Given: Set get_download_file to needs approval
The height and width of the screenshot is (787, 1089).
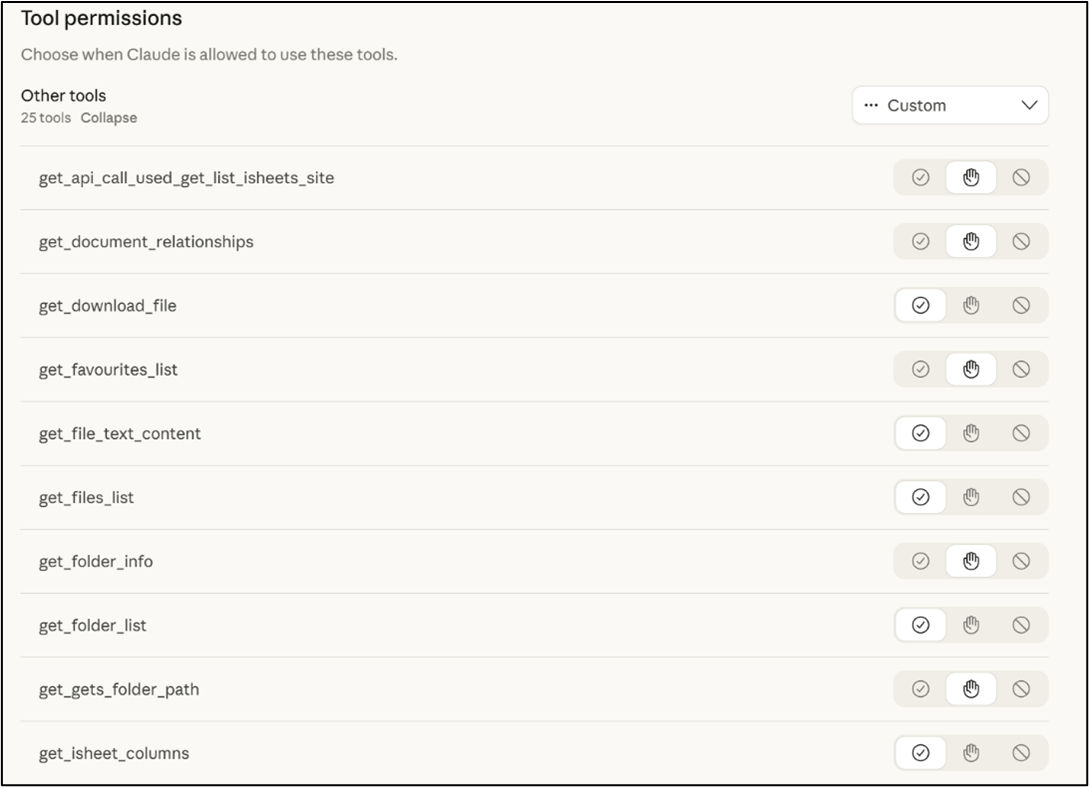Looking at the screenshot, I should (x=971, y=306).
